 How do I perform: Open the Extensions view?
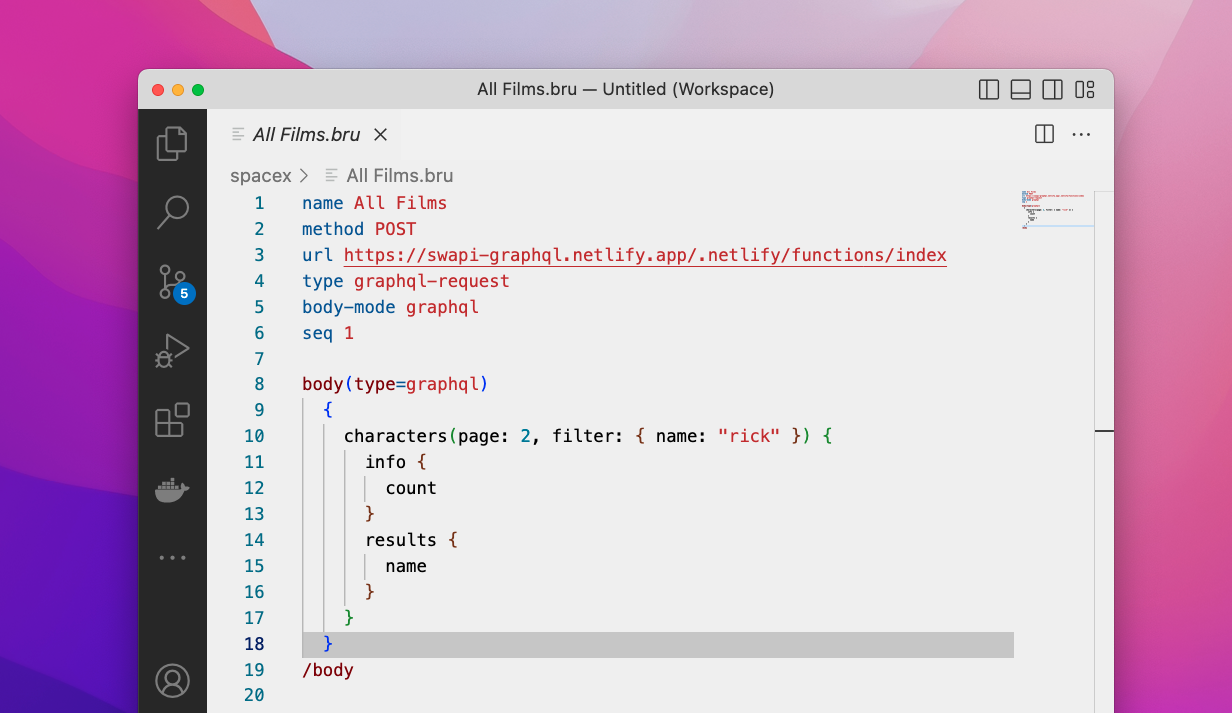(172, 420)
